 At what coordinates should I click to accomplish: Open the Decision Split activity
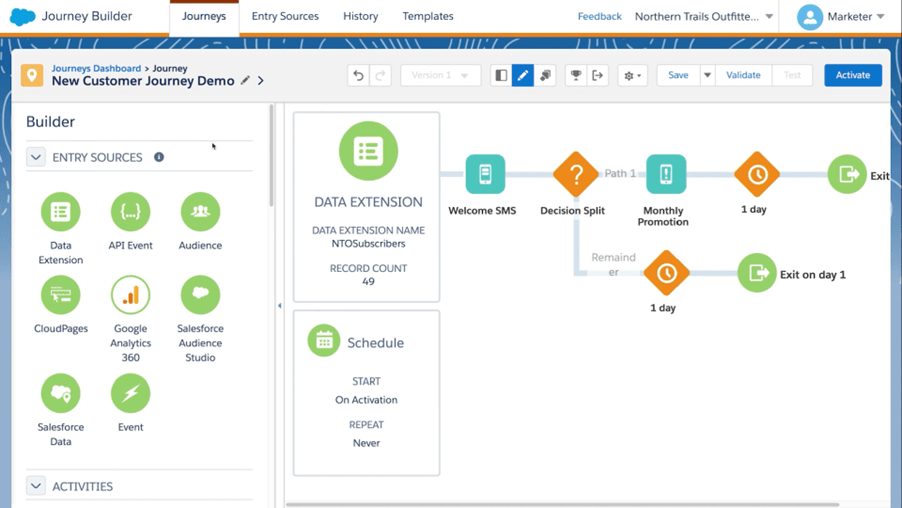click(x=575, y=174)
